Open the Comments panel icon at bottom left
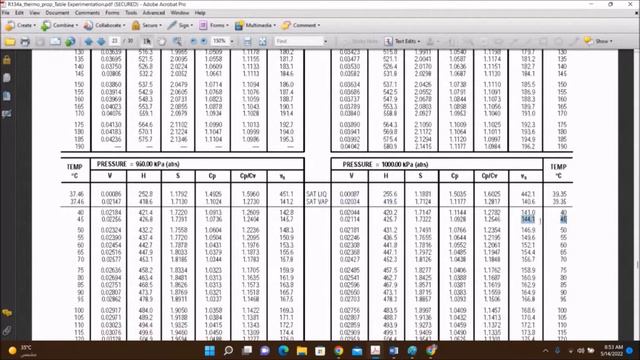This screenshot has width=640, height=360. pos(7,313)
